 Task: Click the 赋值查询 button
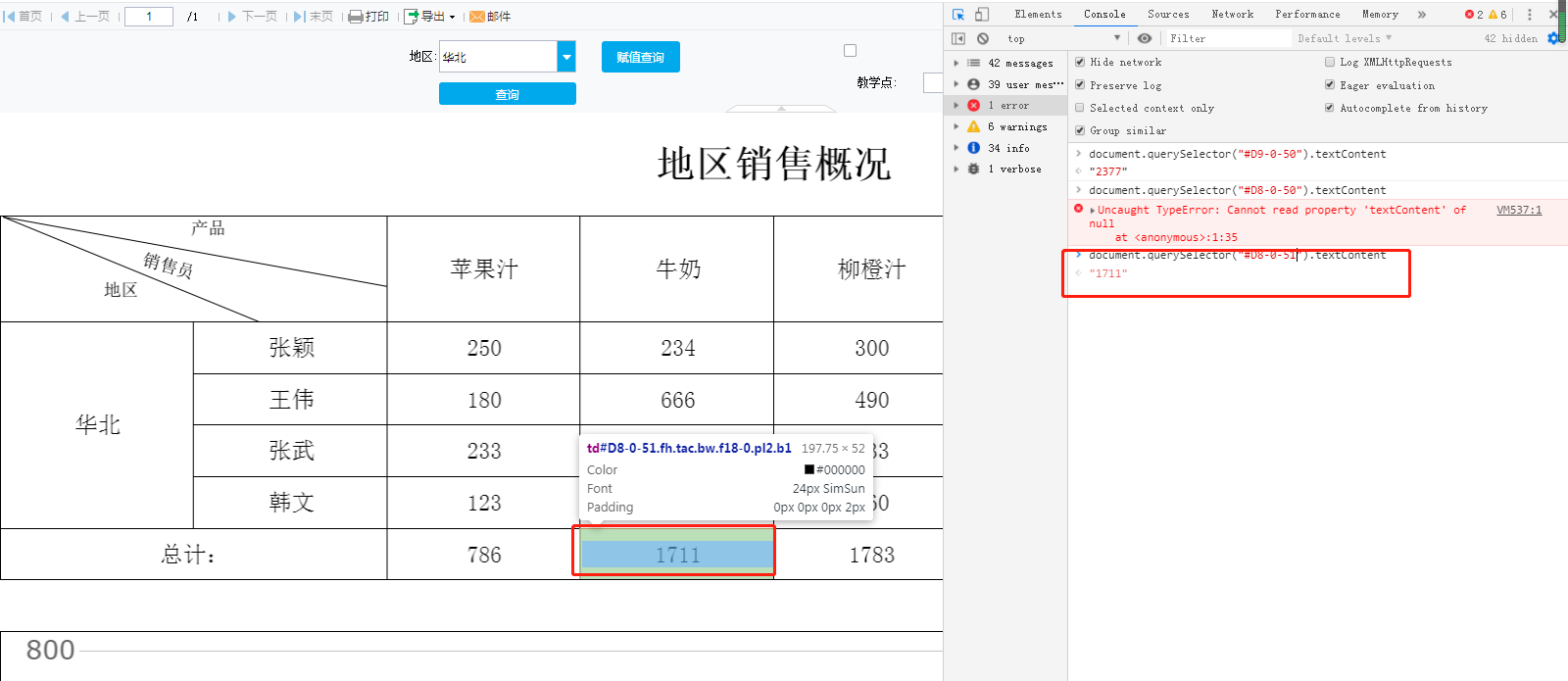coord(640,57)
